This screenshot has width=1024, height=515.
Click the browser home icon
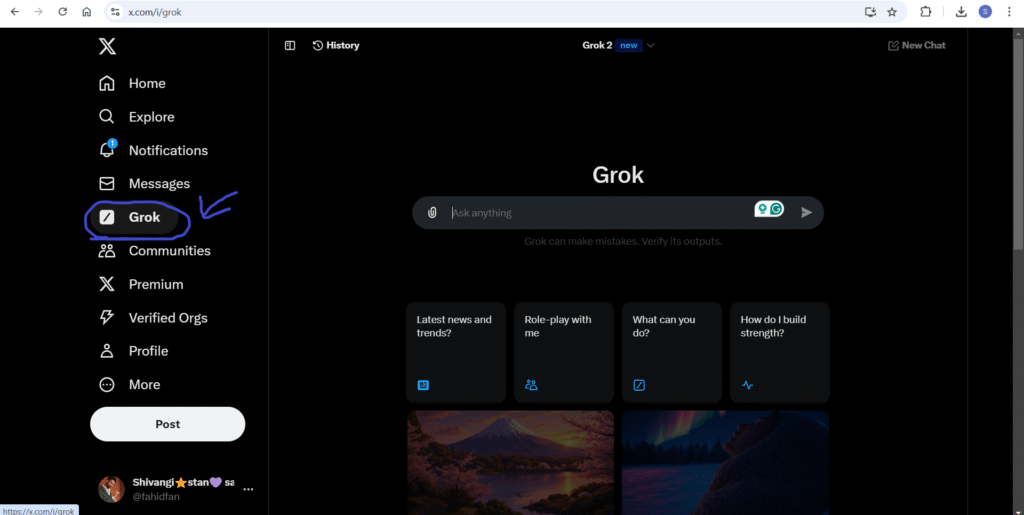pyautogui.click(x=86, y=12)
